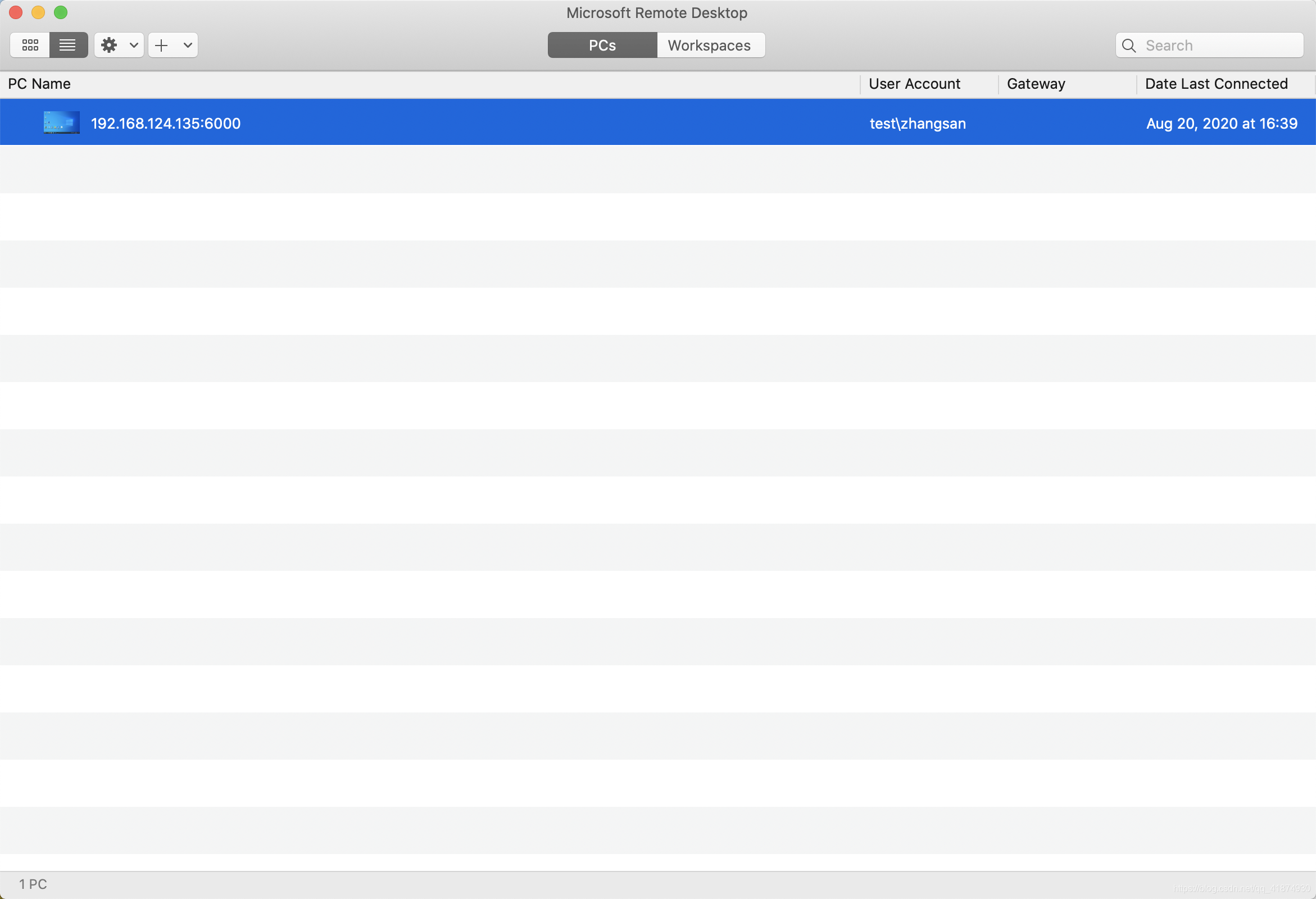Click the Aug 20, 2020 date cell
The image size is (1316, 899).
[1222, 124]
